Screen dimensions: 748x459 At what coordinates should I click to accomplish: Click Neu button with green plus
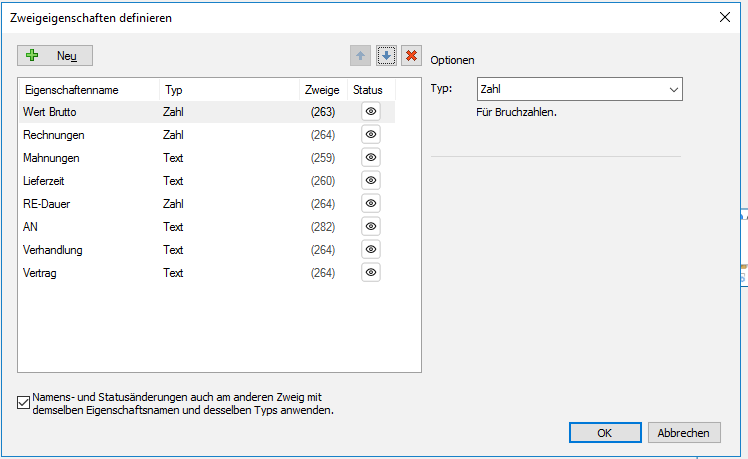[55, 56]
